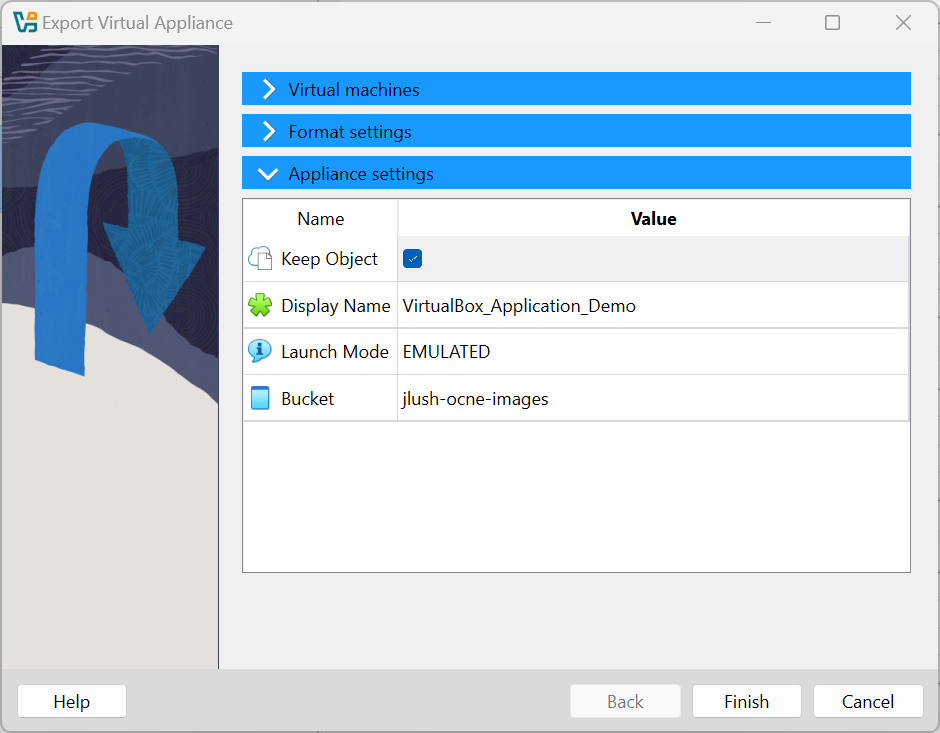Minimize the Export Virtual Appliance window
The height and width of the screenshot is (733, 940).
coord(763,23)
